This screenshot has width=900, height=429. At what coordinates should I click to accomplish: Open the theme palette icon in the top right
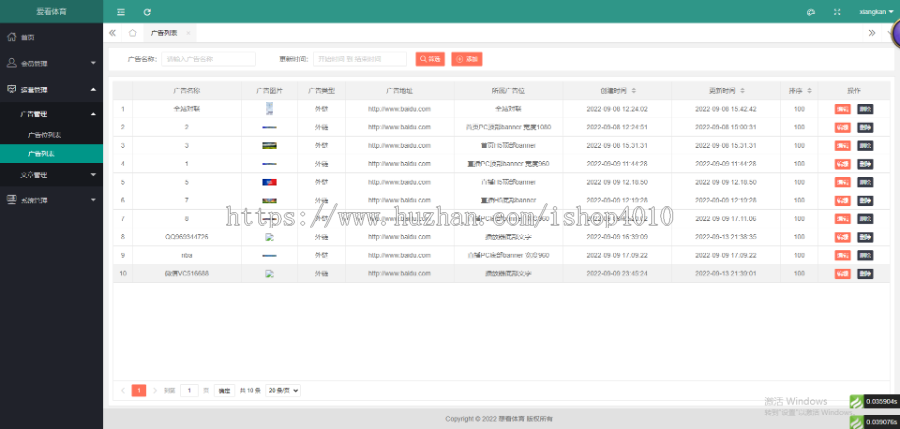811,11
